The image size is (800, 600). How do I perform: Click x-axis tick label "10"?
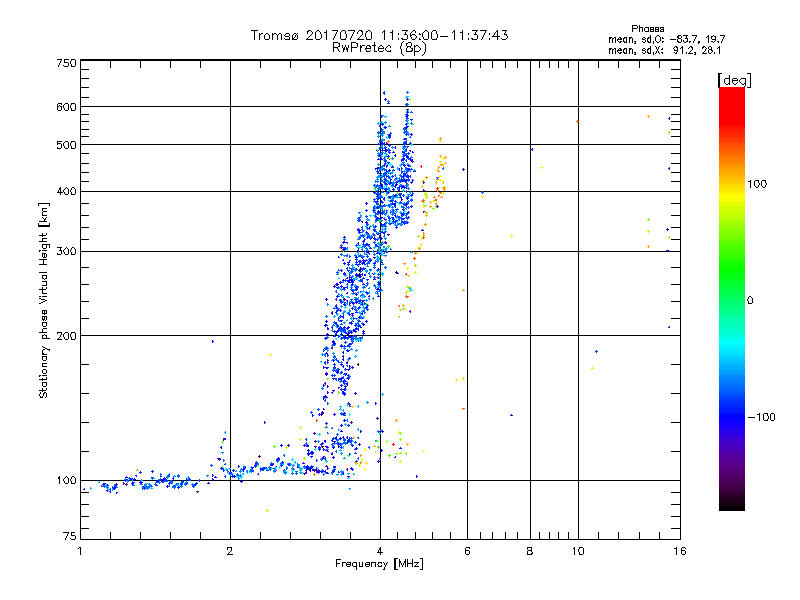(578, 551)
